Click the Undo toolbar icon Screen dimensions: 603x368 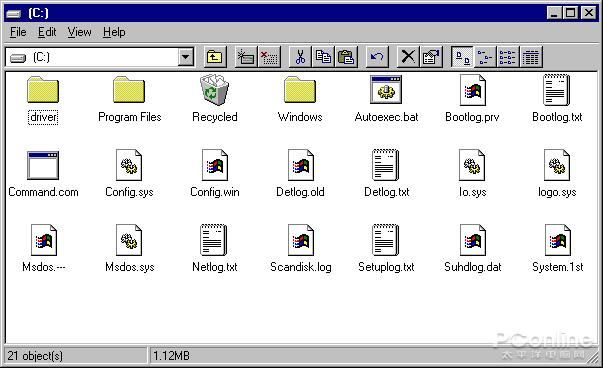tap(377, 57)
